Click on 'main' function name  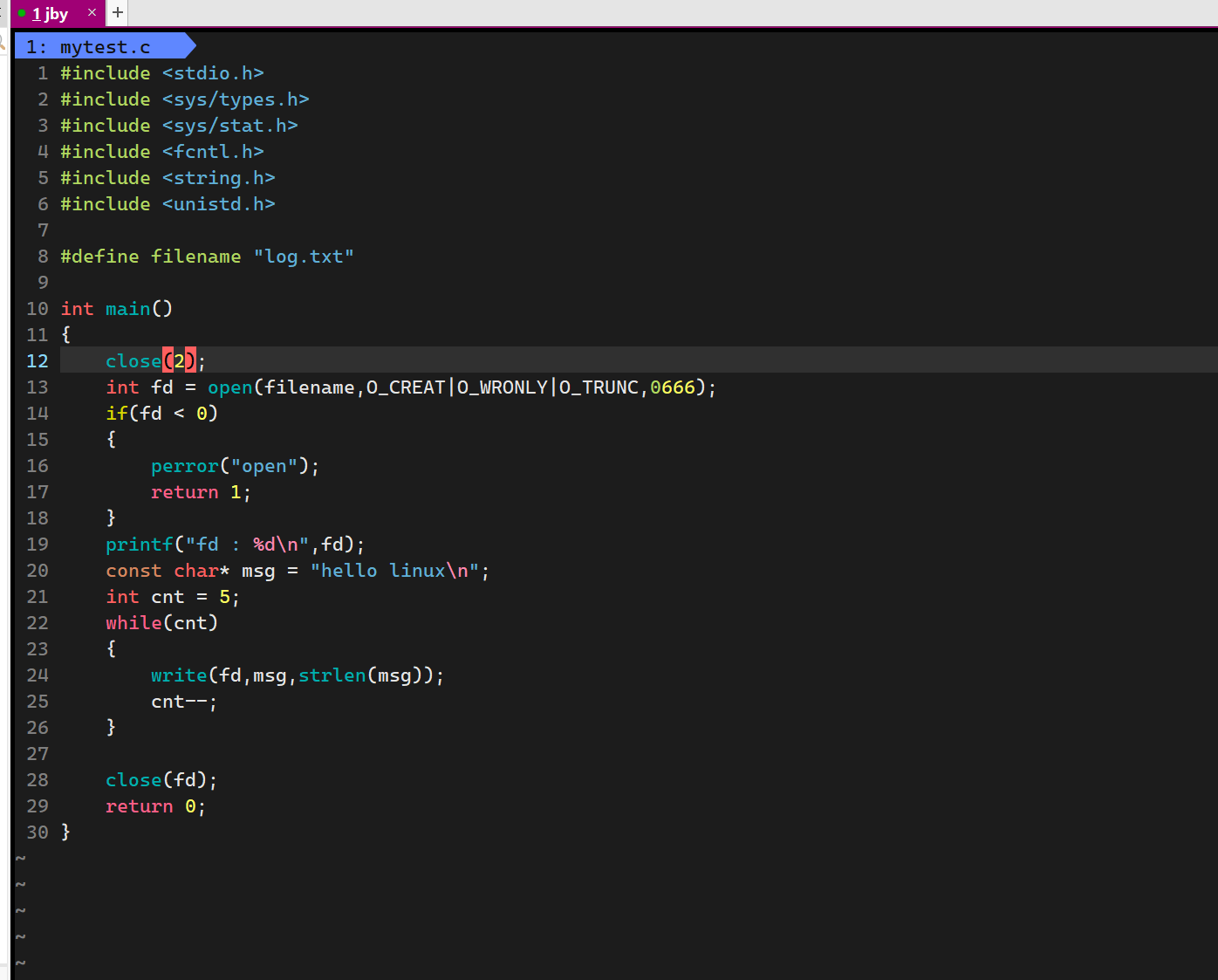point(128,309)
